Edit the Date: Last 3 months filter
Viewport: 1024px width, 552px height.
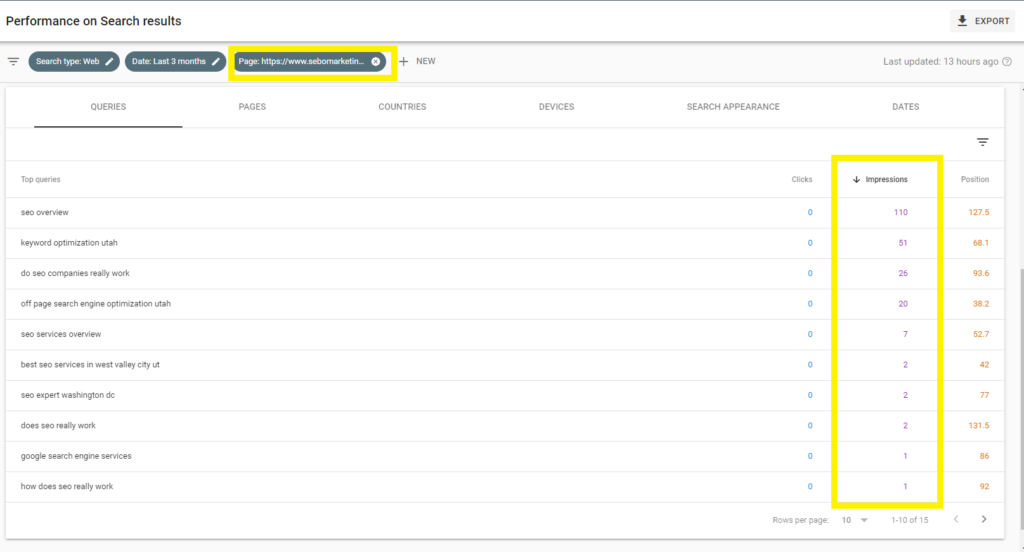216,61
